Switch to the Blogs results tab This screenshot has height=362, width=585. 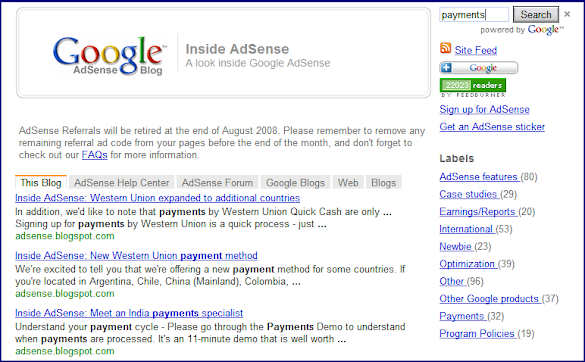click(x=384, y=182)
